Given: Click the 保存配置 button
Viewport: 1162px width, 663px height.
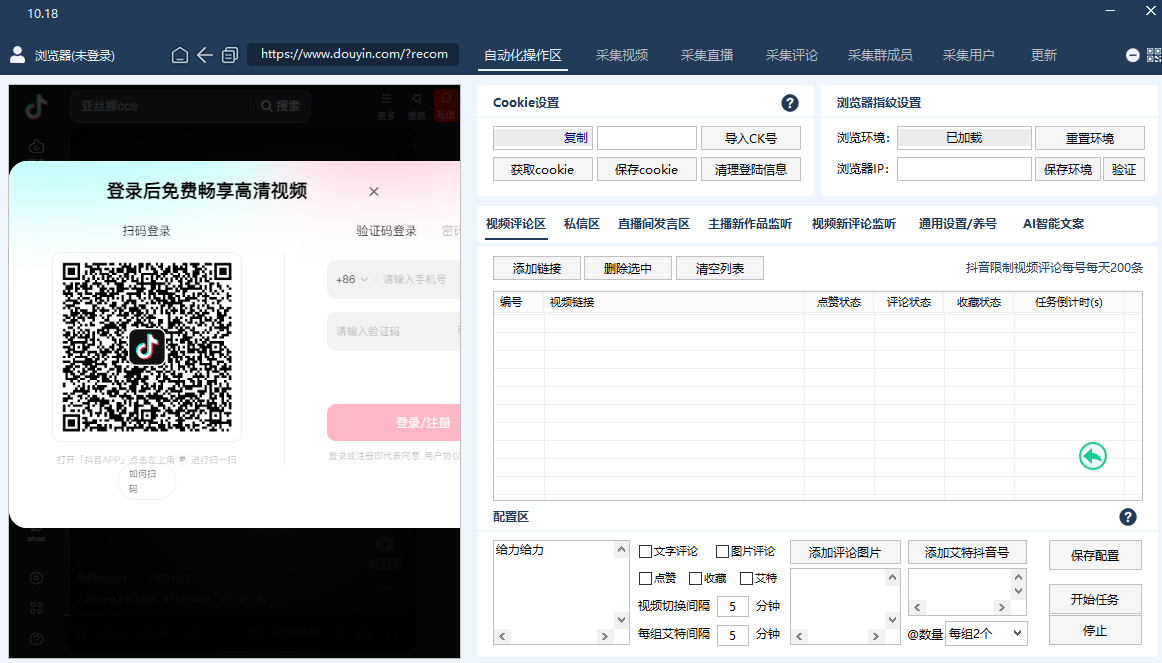Looking at the screenshot, I should tap(1095, 556).
